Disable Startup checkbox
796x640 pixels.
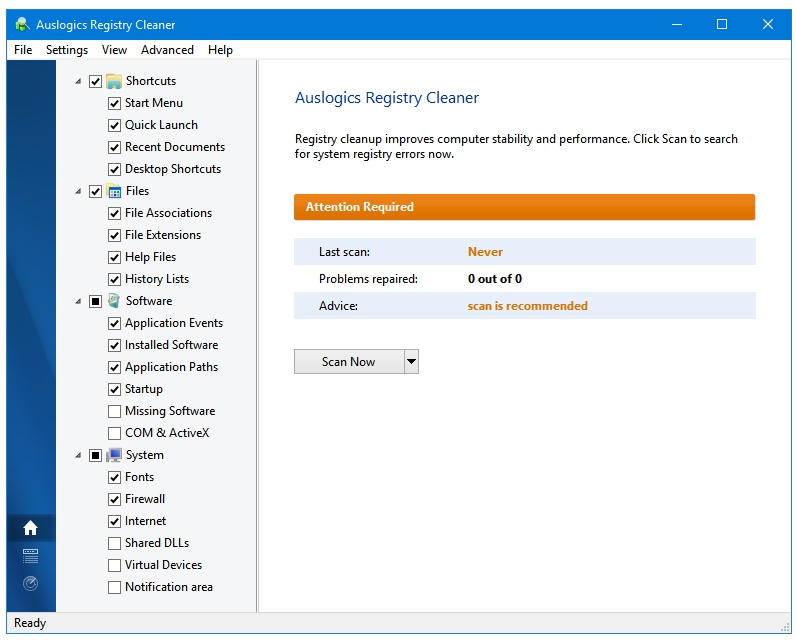tap(114, 389)
